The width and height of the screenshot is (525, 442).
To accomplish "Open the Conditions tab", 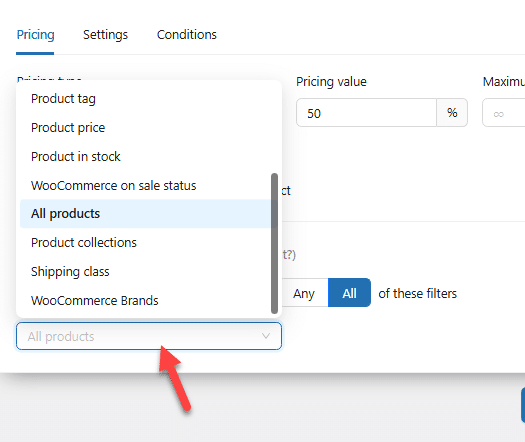I will 187,35.
